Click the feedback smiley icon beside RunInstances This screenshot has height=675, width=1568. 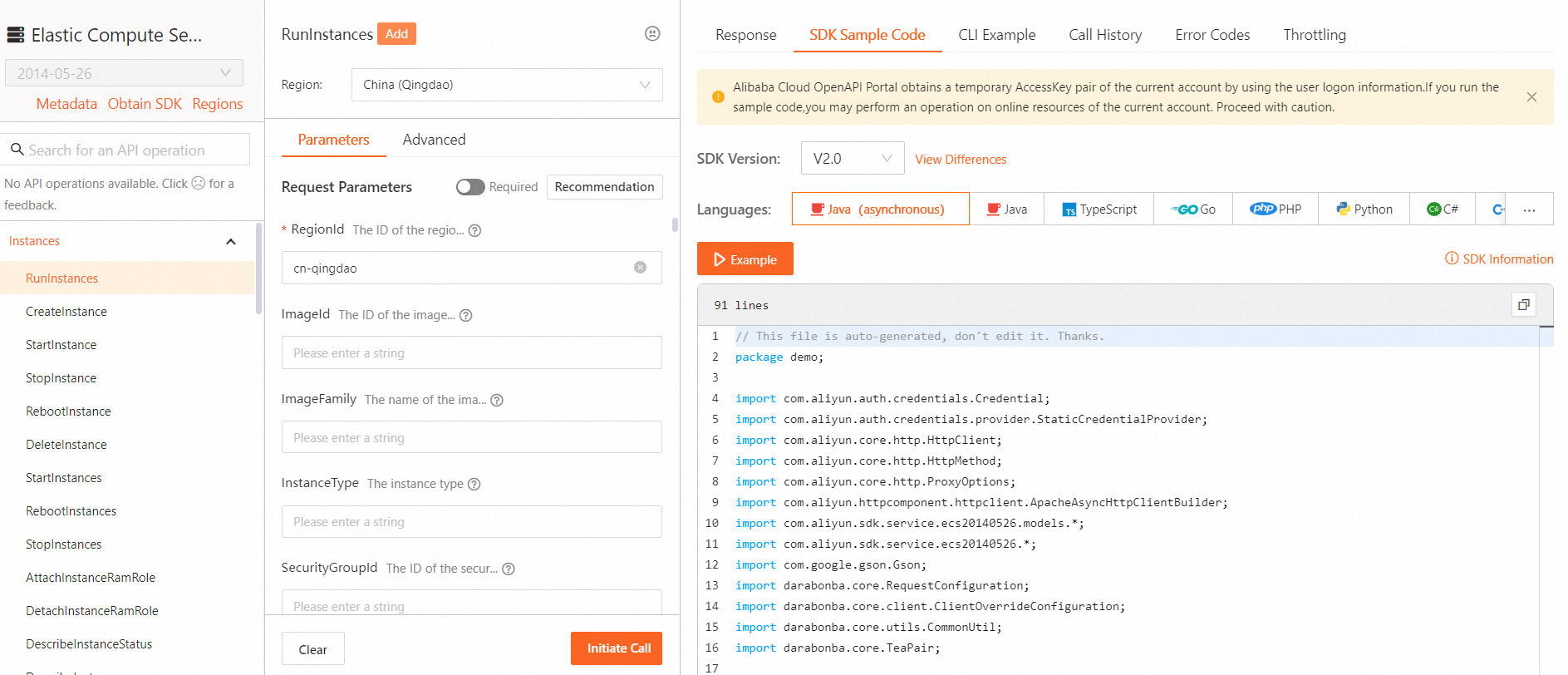(652, 33)
